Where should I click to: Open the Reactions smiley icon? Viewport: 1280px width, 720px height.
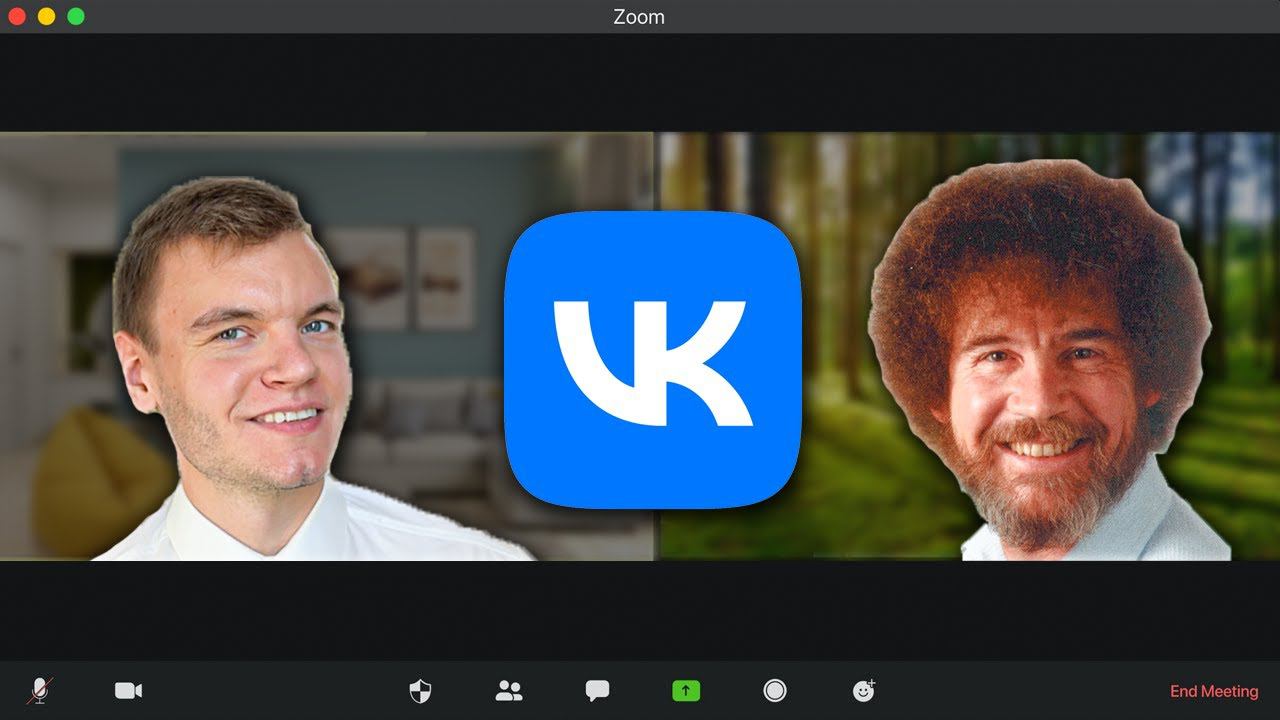[863, 690]
